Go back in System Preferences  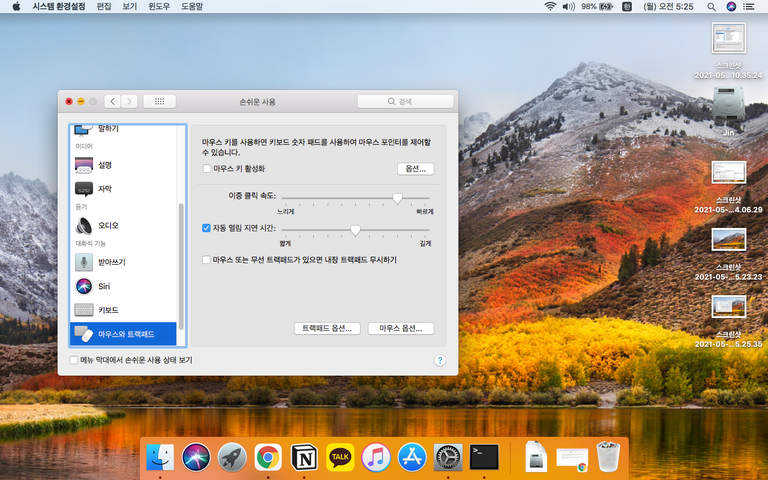coord(112,101)
